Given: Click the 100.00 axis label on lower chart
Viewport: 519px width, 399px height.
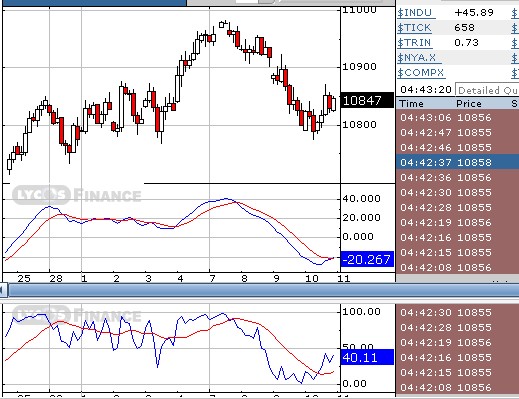Looking at the screenshot, I should (362, 312).
